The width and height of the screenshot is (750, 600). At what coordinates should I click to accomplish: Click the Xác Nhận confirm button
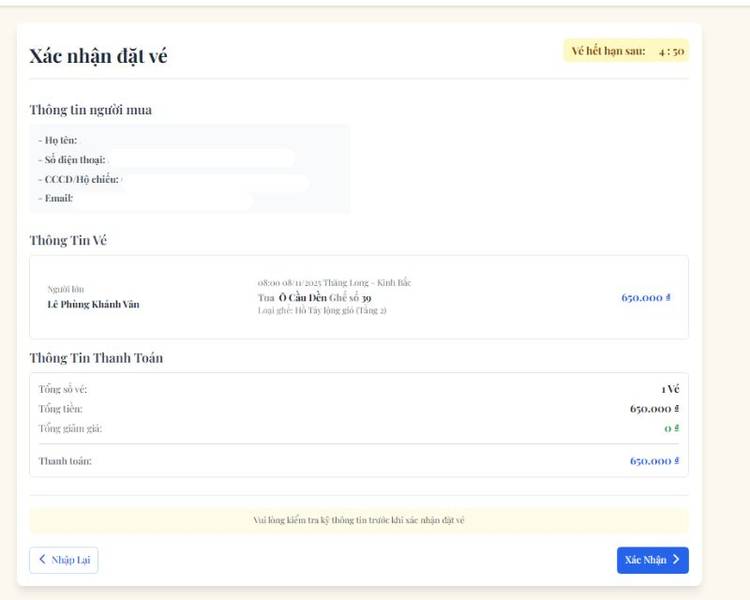[x=652, y=560]
